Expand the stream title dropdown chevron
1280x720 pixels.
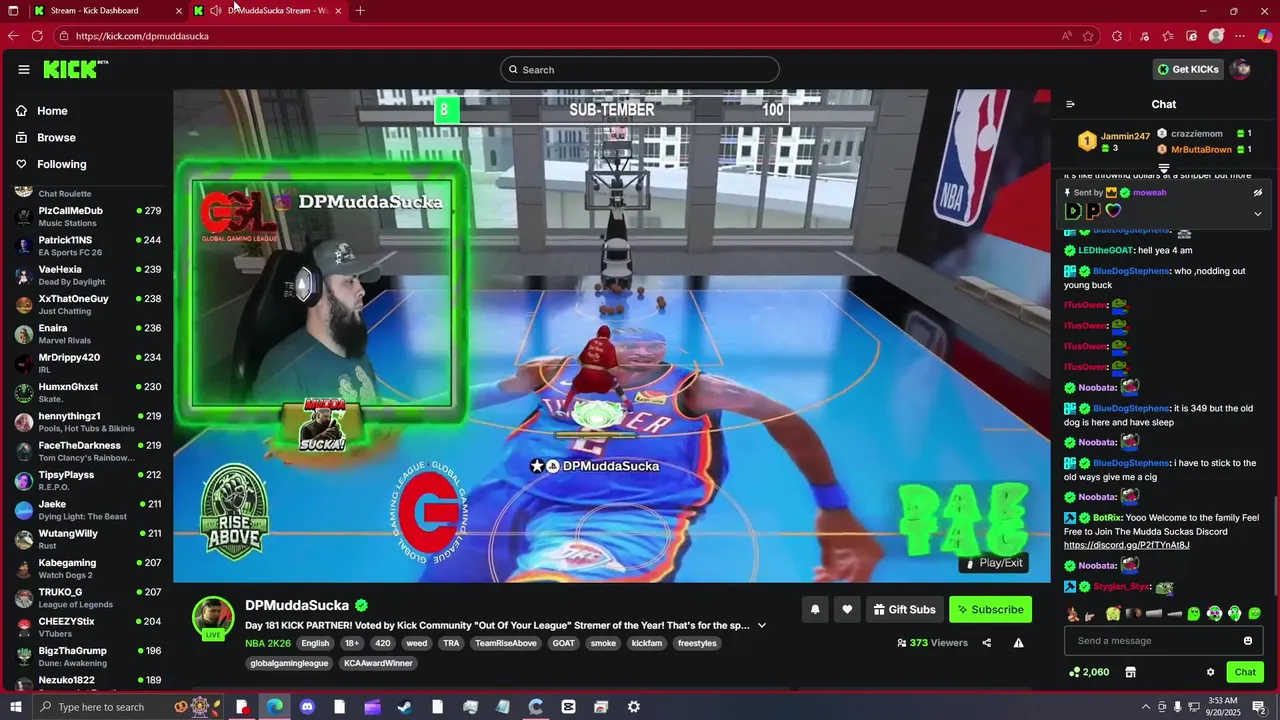[x=762, y=625]
